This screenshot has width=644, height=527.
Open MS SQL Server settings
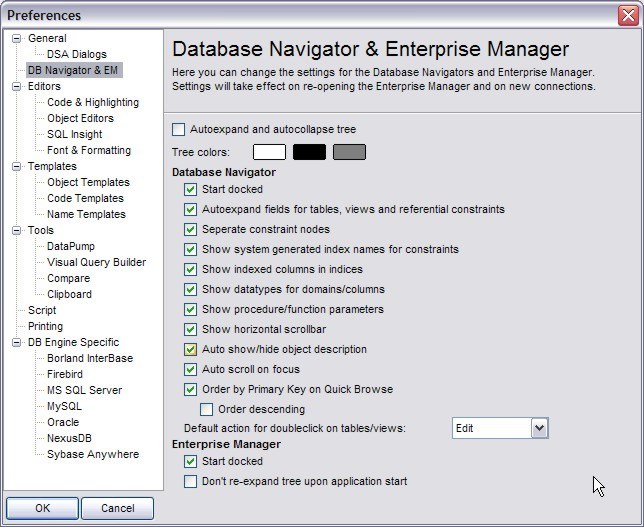point(85,391)
